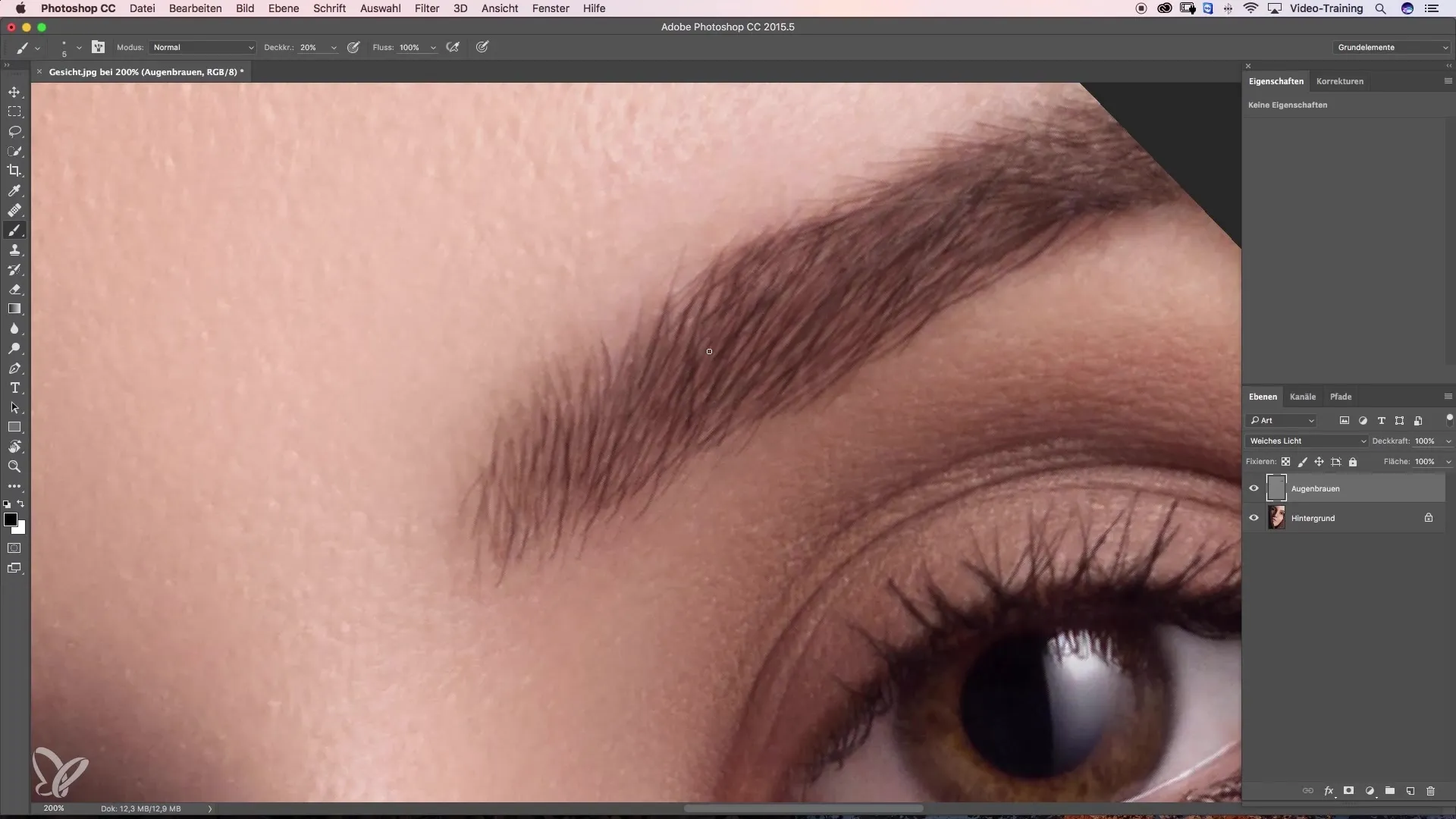Open the Art layer filter dropdown

tap(1282, 421)
